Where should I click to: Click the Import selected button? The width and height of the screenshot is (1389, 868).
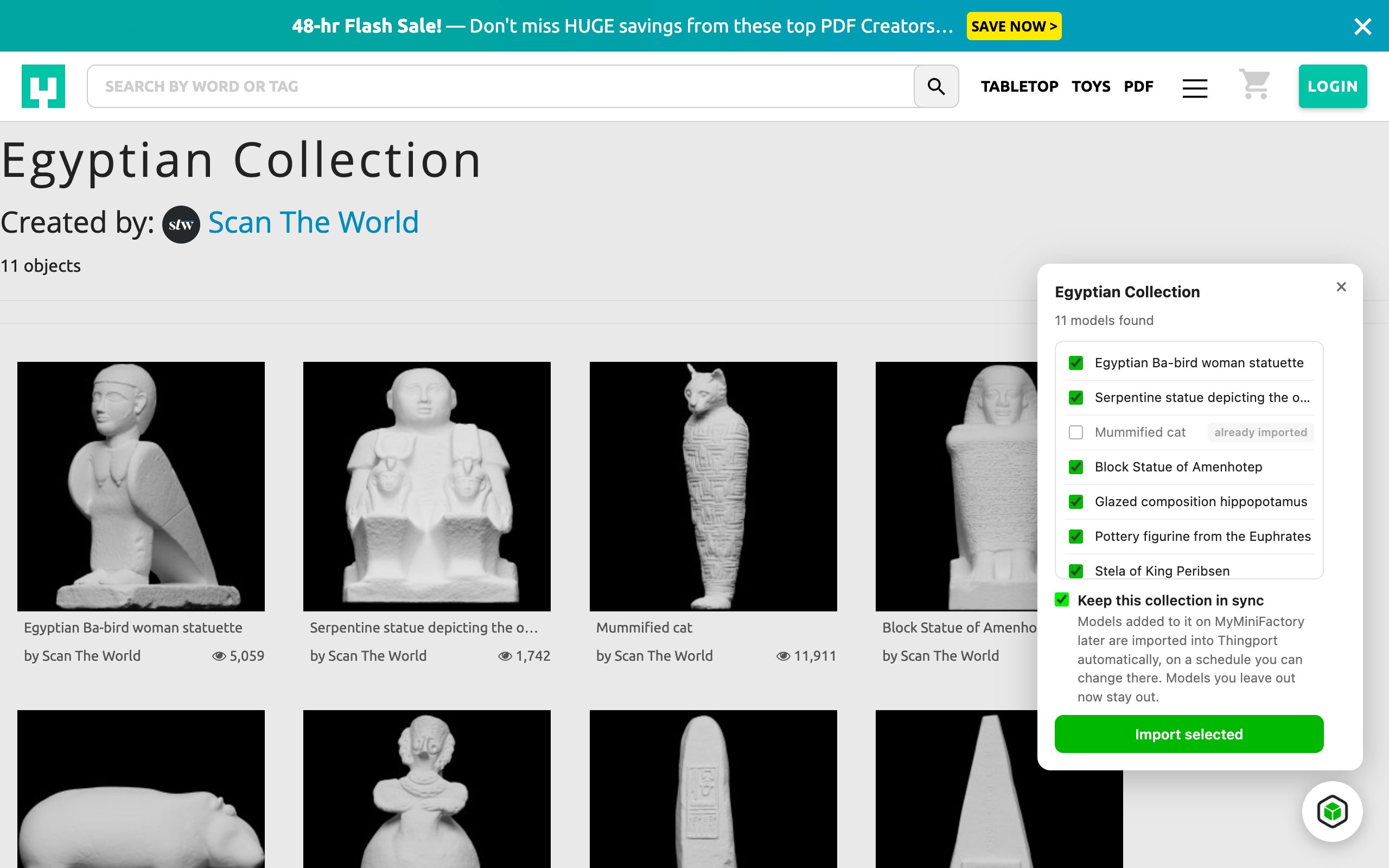pyautogui.click(x=1189, y=733)
